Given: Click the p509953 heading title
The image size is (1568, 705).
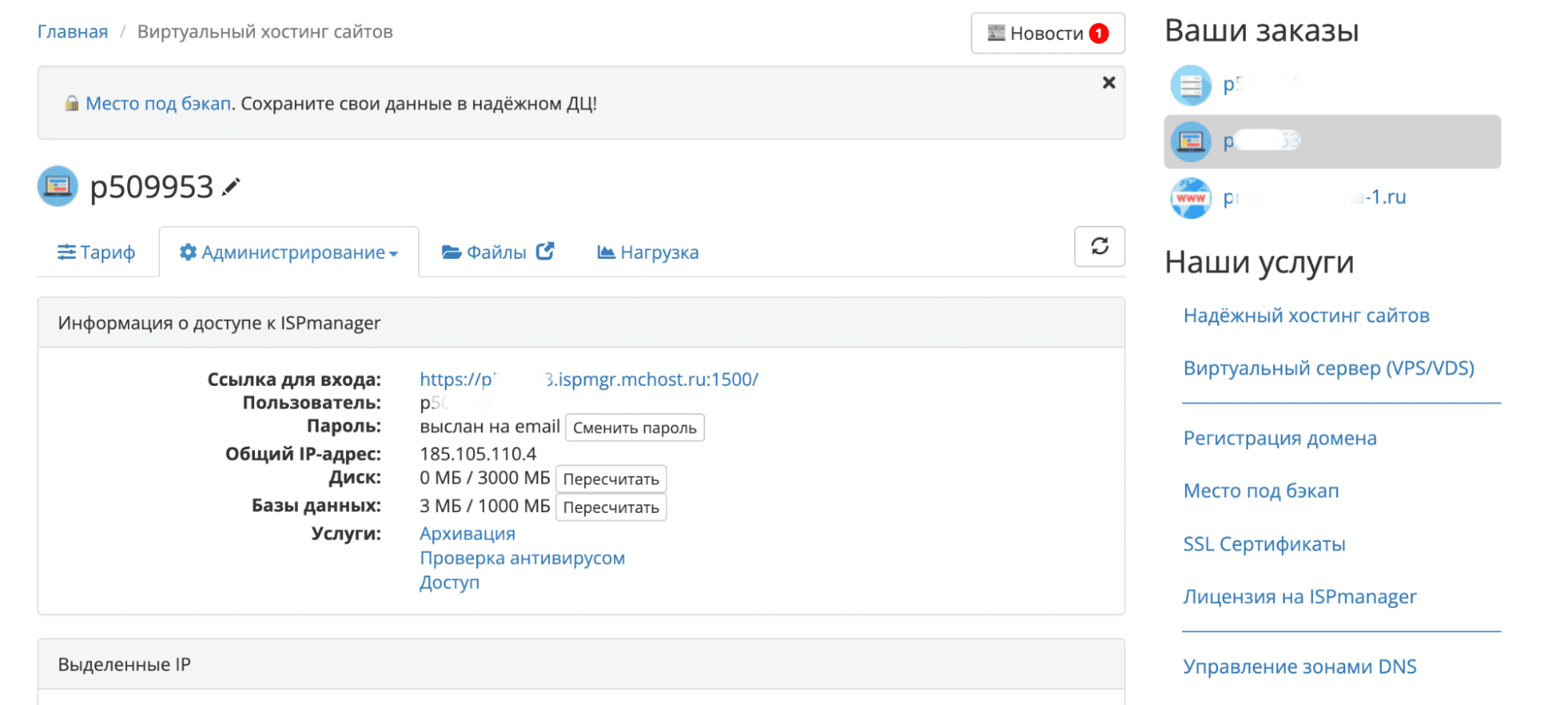Looking at the screenshot, I should point(151,187).
